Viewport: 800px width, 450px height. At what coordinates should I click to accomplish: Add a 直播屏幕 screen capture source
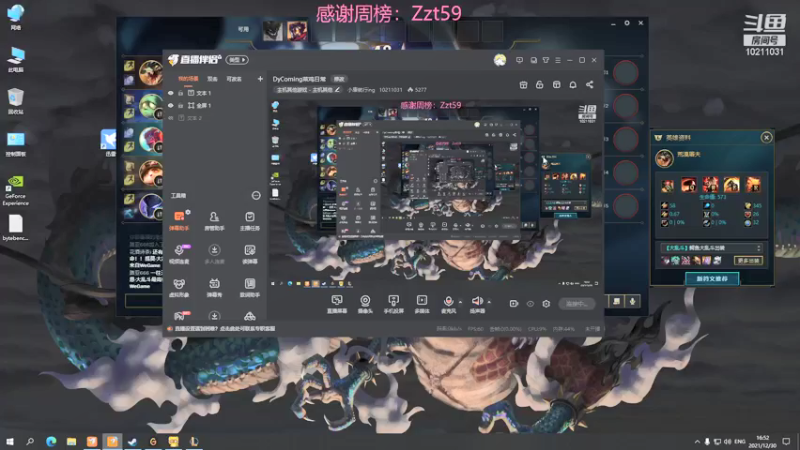point(337,304)
